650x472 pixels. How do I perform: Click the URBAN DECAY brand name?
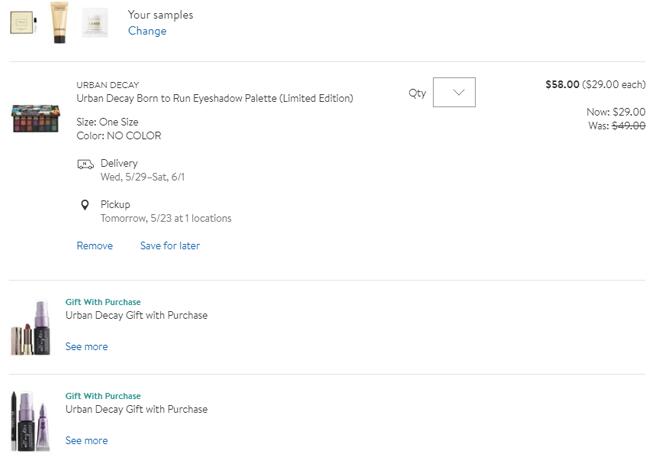pos(107,85)
